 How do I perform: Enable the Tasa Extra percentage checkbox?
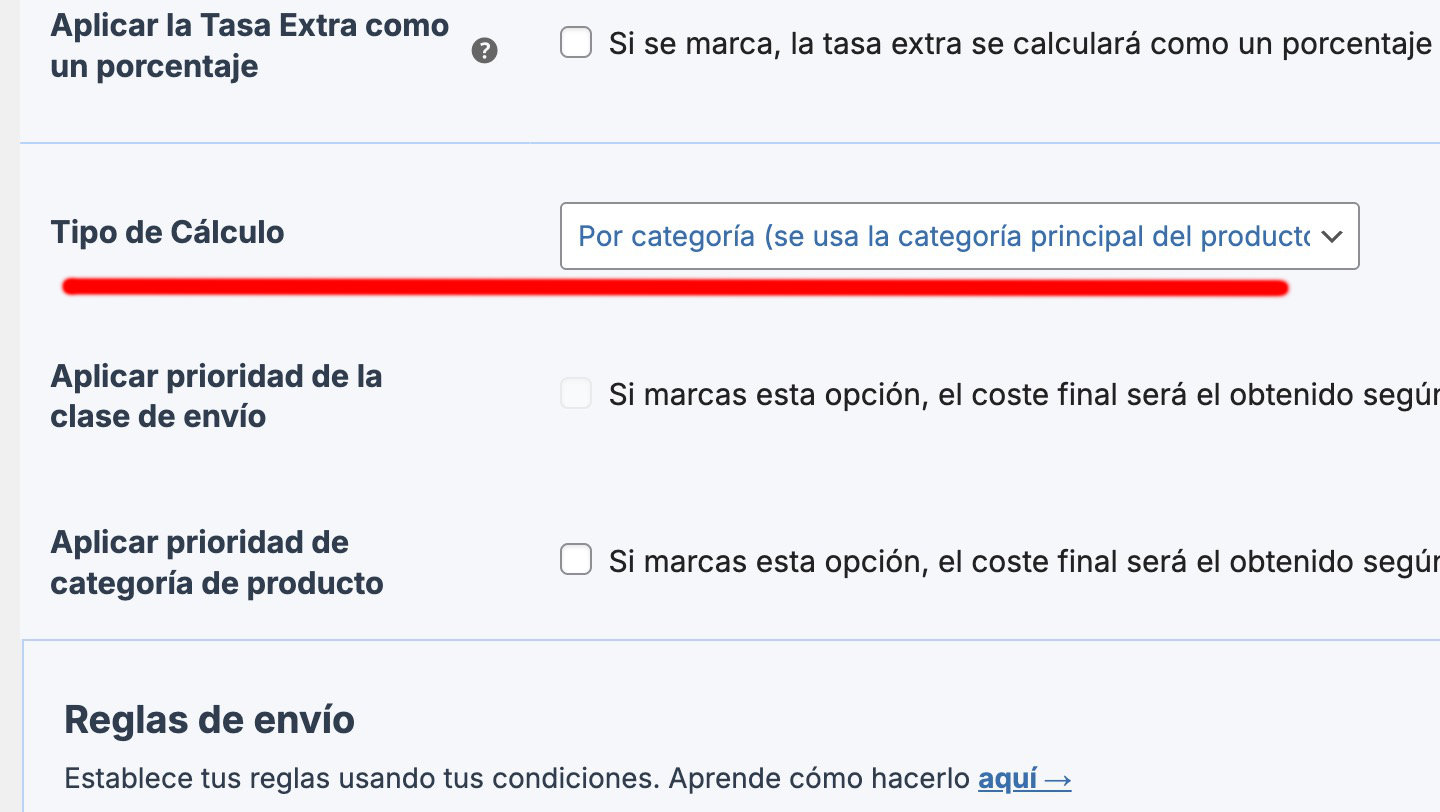(x=576, y=43)
